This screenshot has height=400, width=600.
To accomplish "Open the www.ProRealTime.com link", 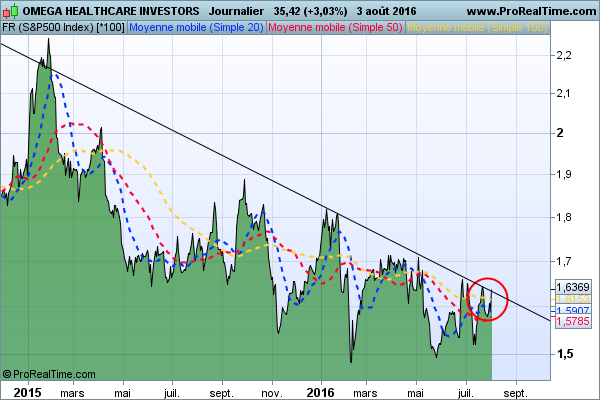I will tap(531, 11).
